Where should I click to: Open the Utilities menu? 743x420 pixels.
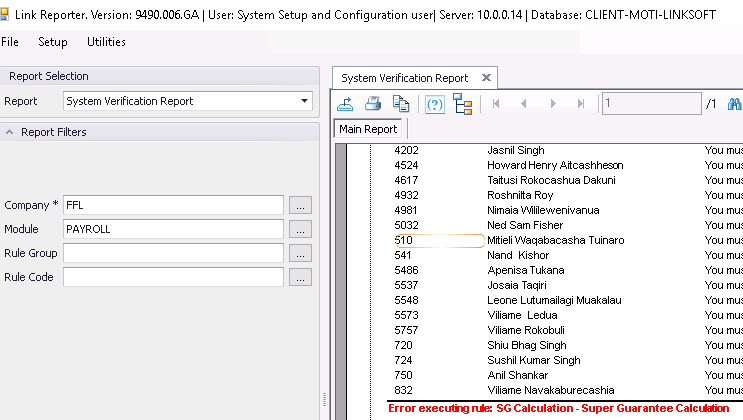106,42
